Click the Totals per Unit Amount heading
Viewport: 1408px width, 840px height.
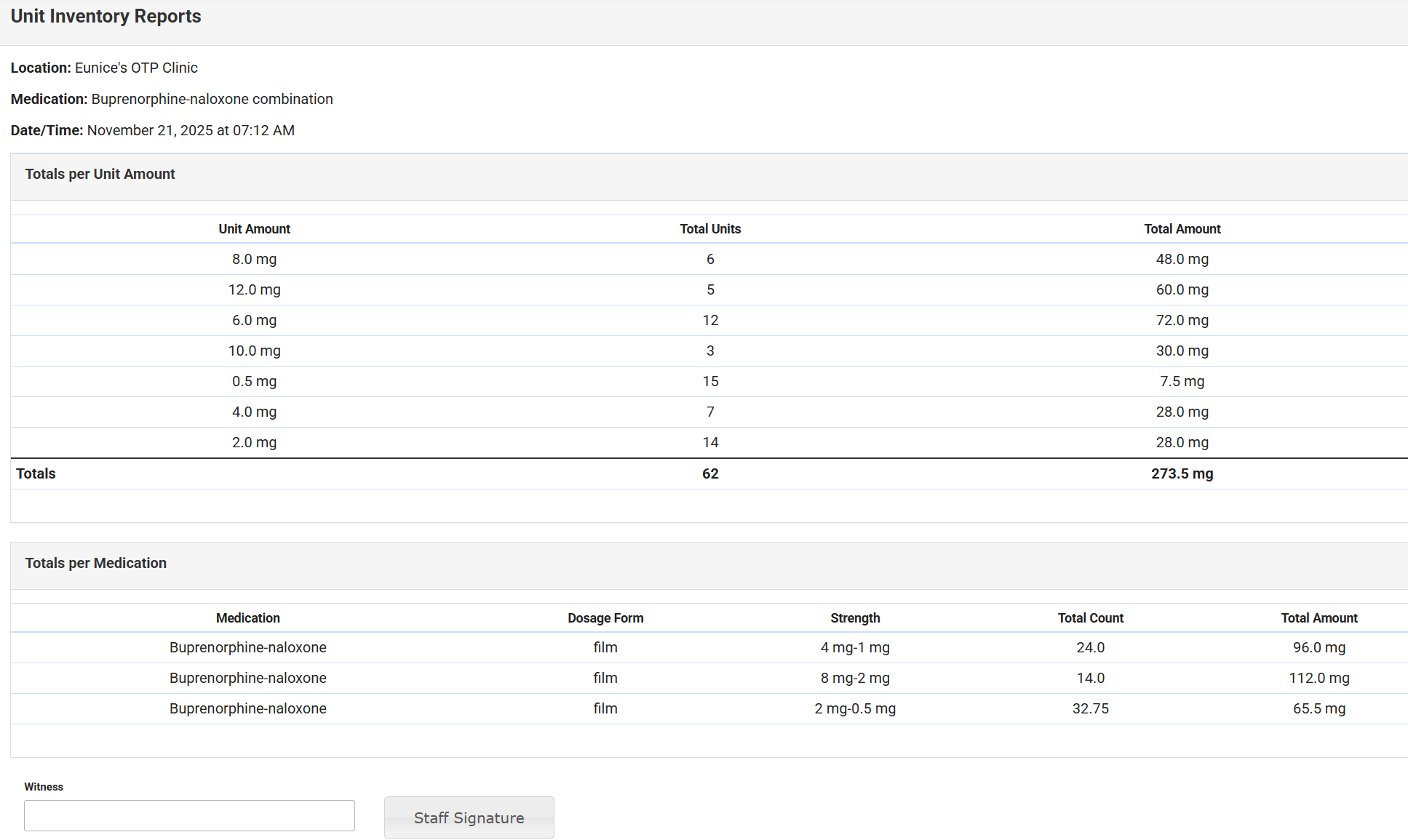tap(100, 175)
